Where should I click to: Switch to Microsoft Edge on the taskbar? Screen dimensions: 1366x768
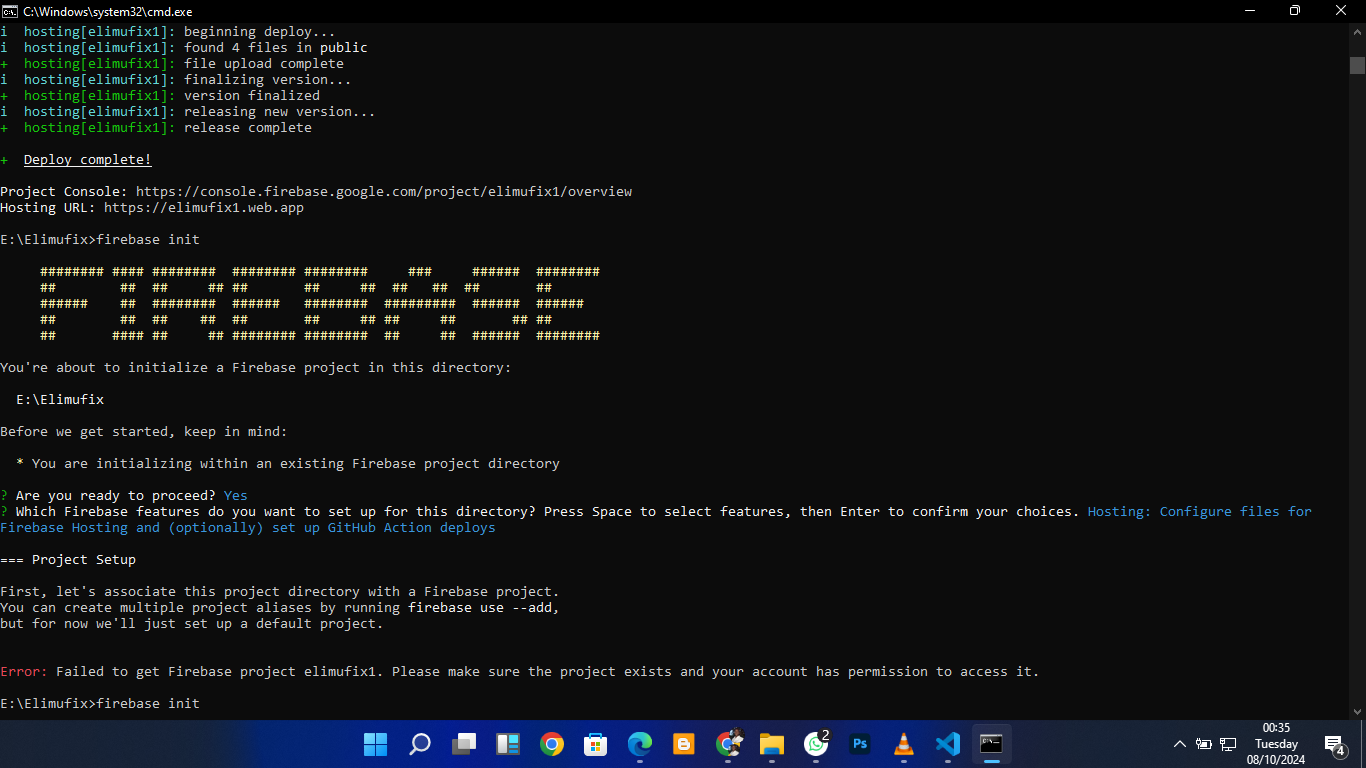coord(640,744)
